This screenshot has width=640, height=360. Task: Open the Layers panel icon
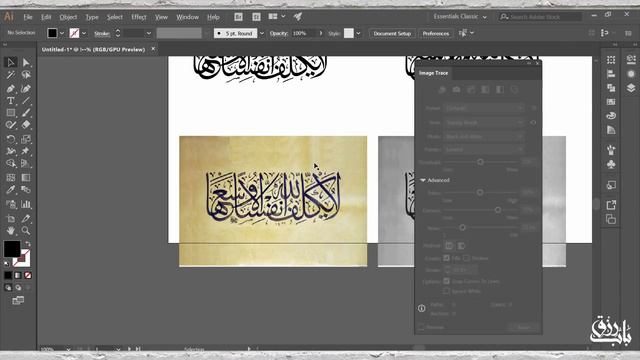(x=631, y=88)
